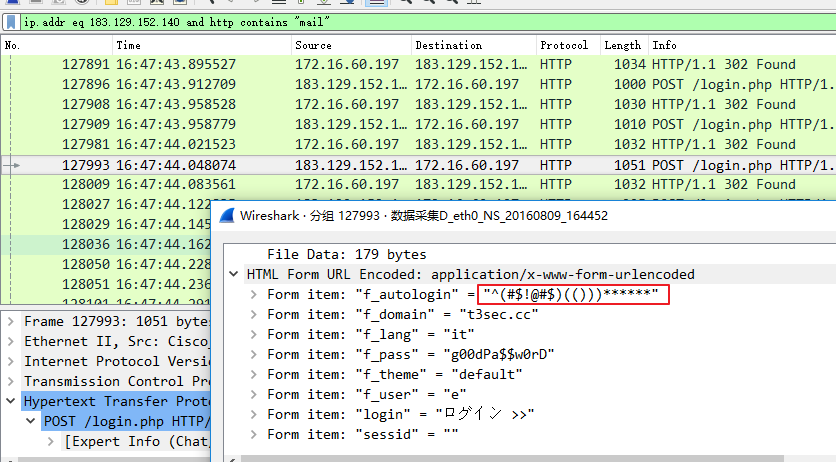Click the Wireshark fin icon in popup title
Screen dimensions: 836x462
(x=227, y=216)
